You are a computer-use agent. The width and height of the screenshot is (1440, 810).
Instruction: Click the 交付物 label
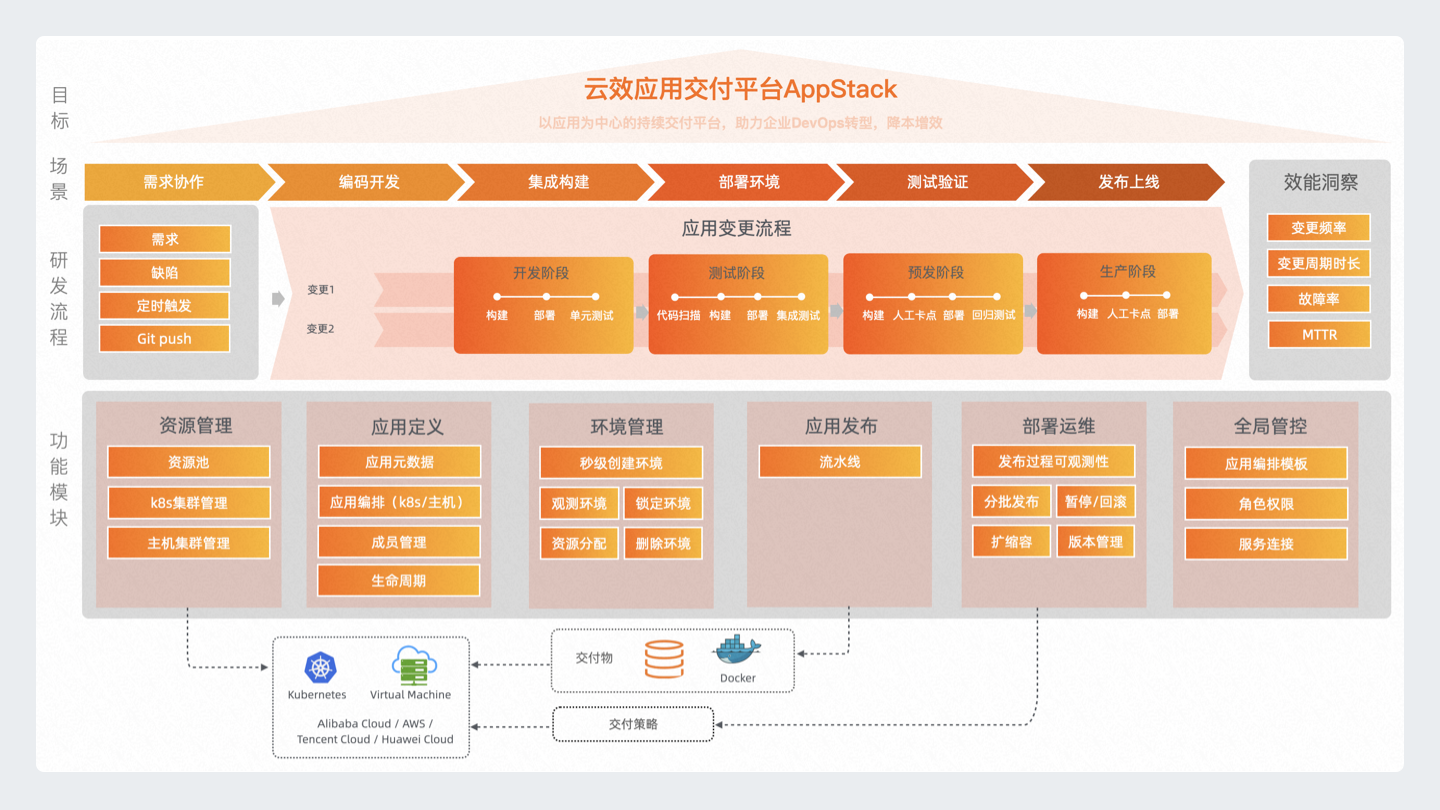click(594, 658)
